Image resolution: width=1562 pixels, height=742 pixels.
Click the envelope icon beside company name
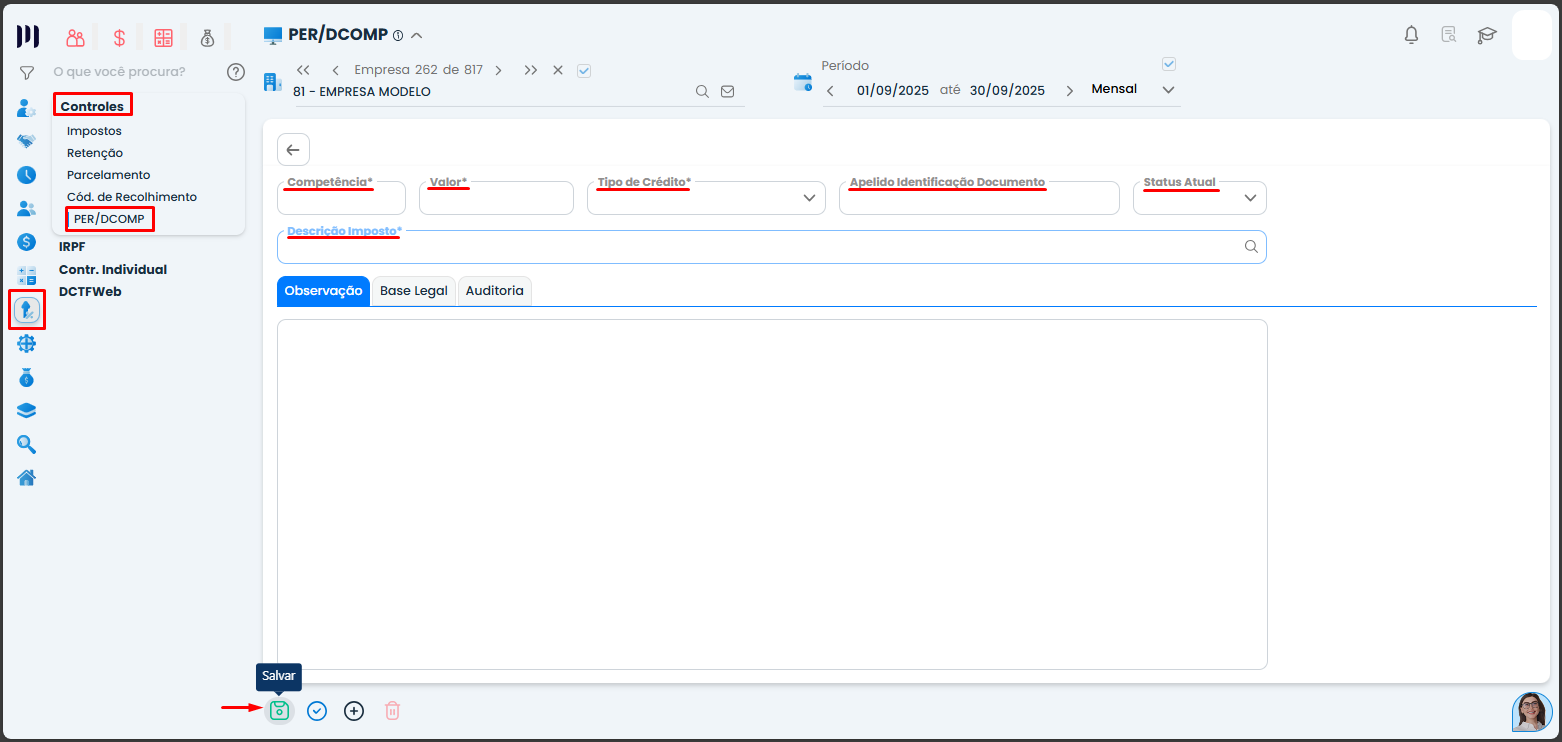point(728,91)
